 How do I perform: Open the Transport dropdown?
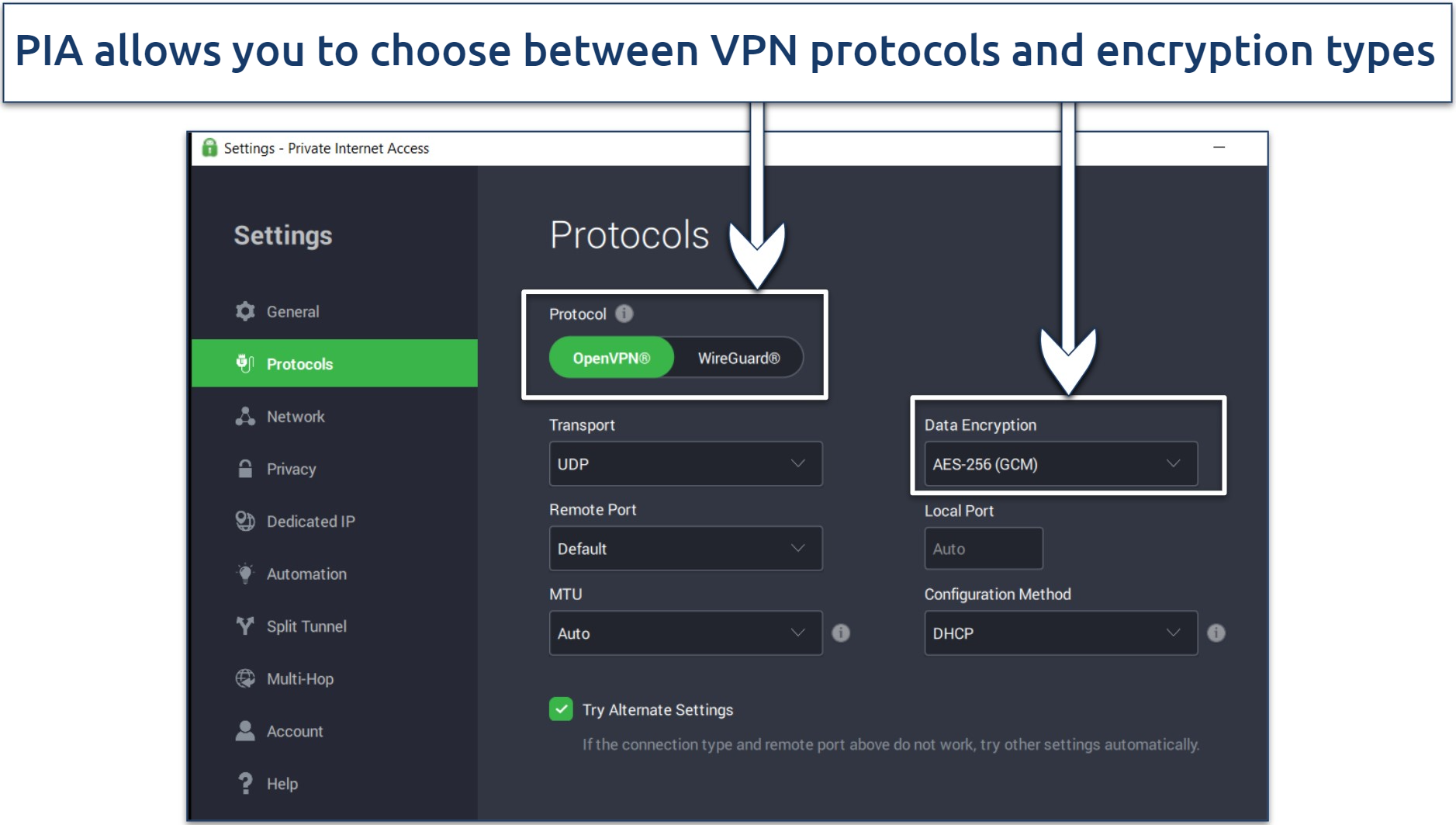pos(685,464)
